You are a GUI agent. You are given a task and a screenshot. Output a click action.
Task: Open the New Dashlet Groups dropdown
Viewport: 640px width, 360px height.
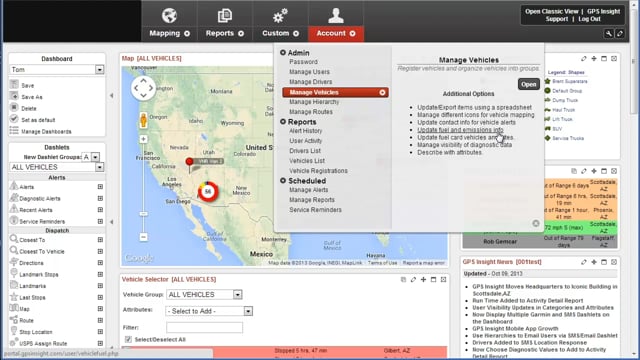click(x=95, y=157)
